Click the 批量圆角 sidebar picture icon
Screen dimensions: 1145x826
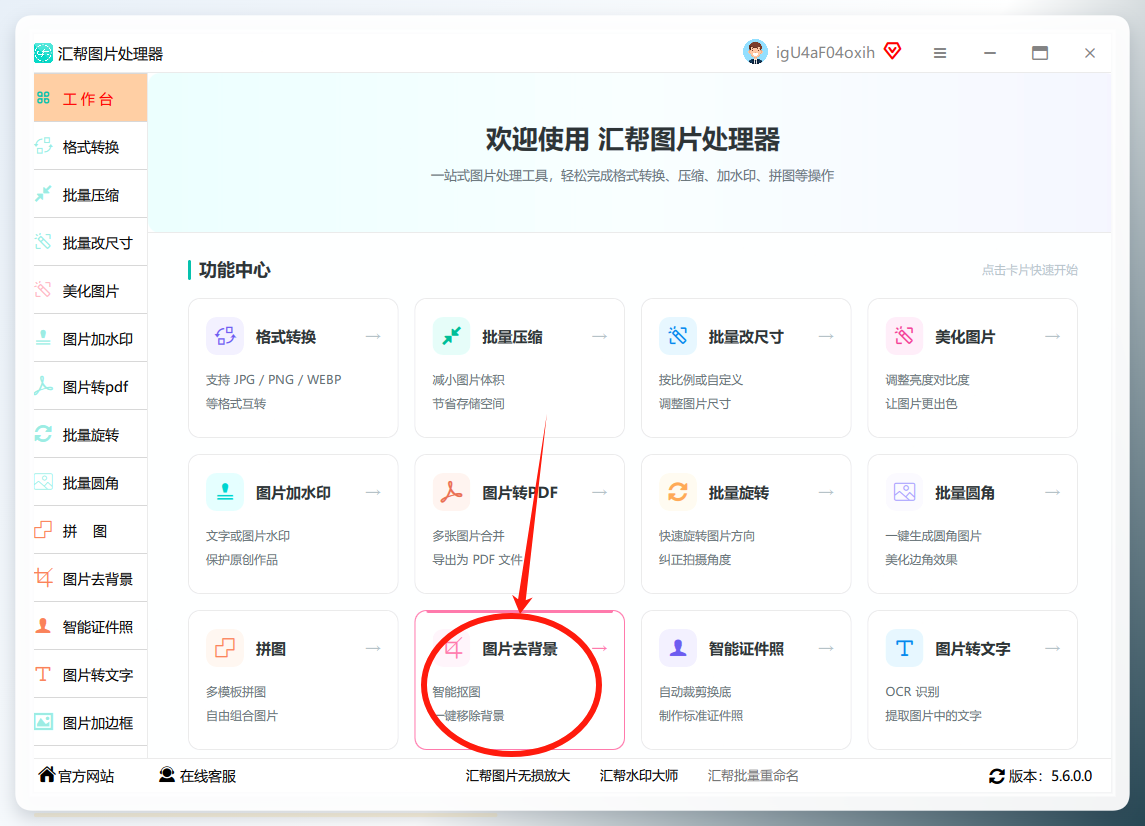43,482
